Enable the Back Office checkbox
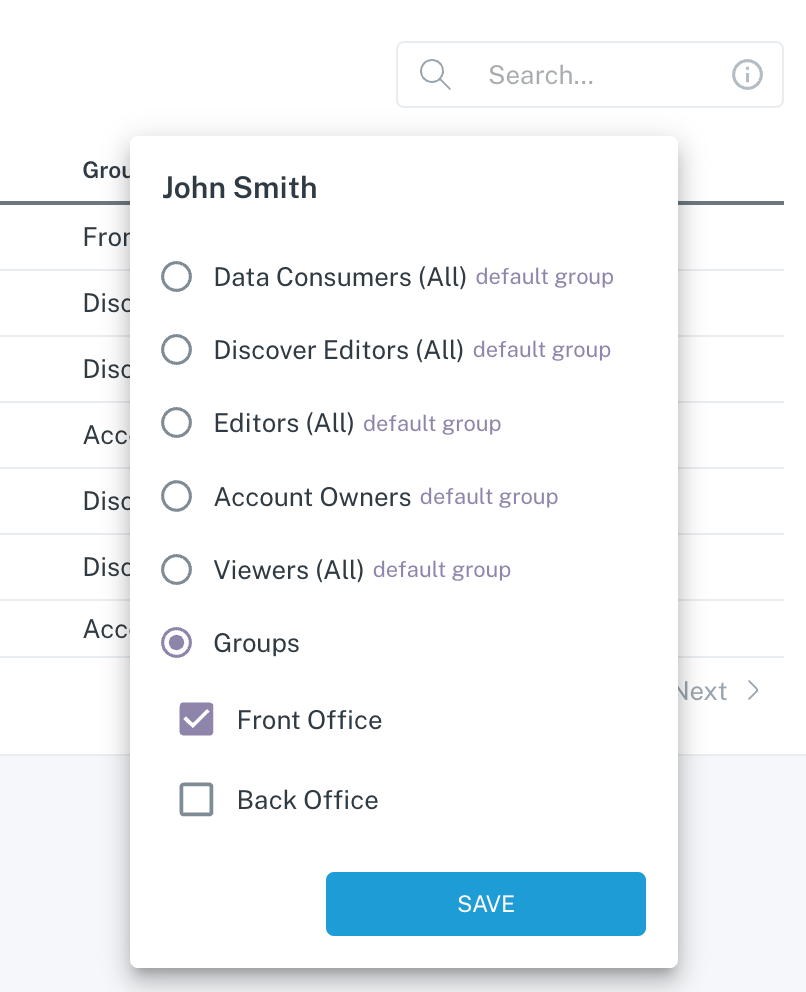The height and width of the screenshot is (992, 806). [197, 800]
